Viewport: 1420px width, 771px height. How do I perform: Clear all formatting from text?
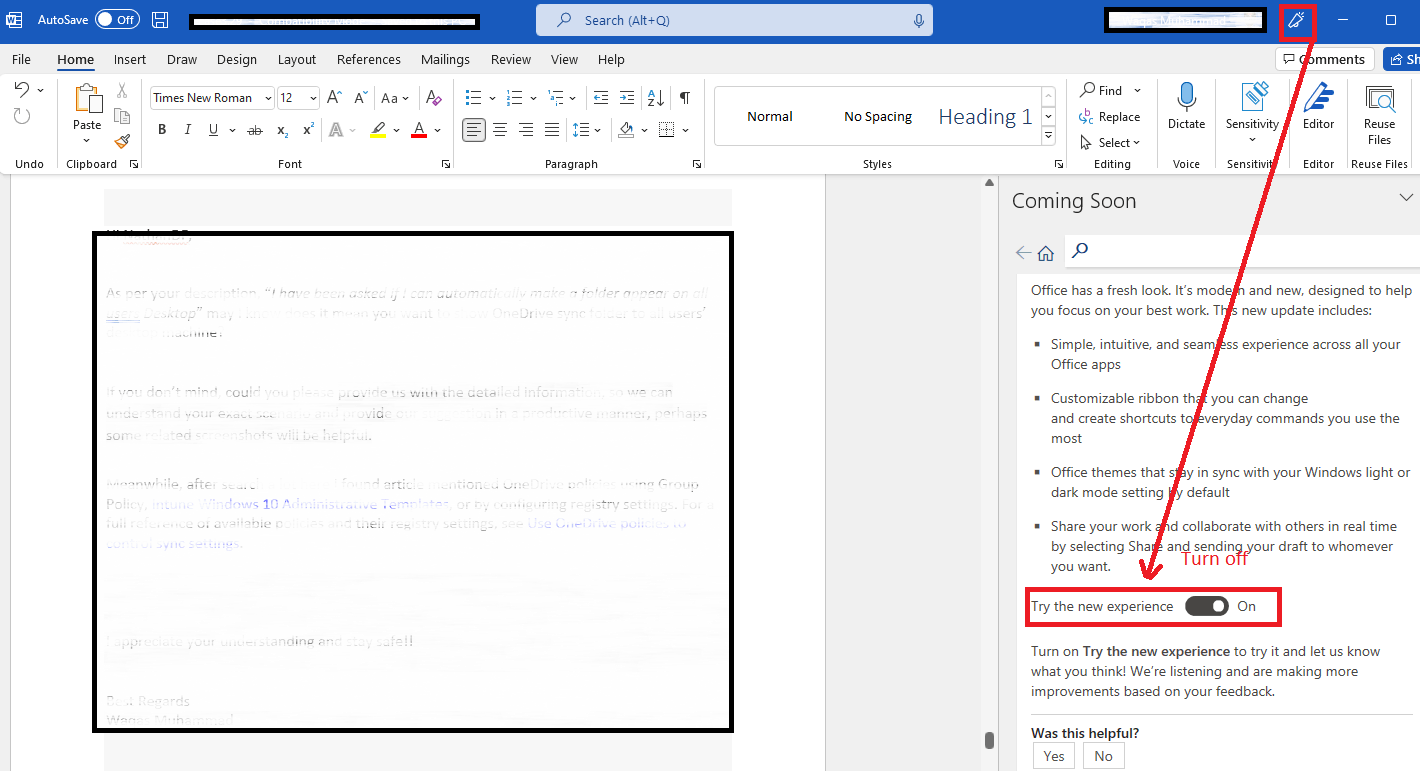click(433, 98)
